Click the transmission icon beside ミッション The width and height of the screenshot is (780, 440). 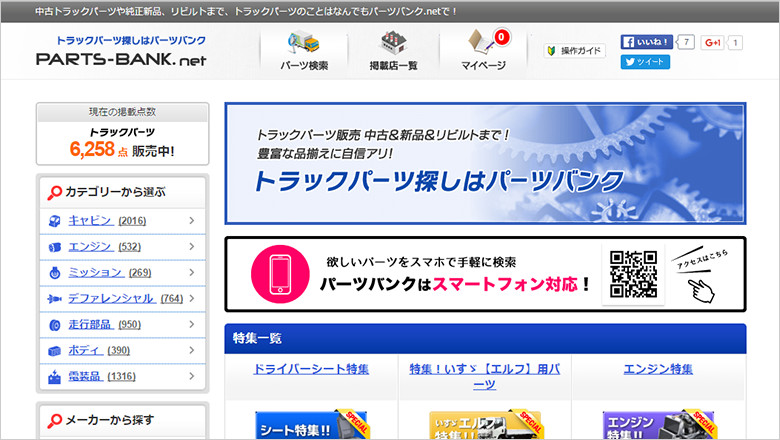click(x=55, y=273)
